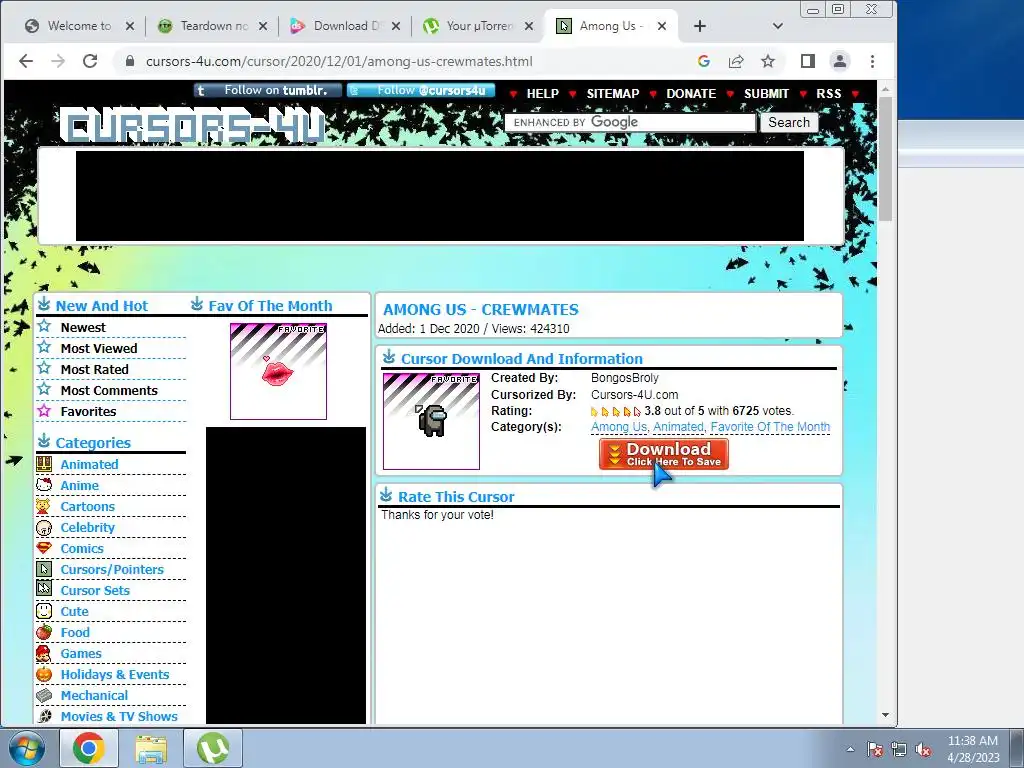Open µTorrent from the taskbar
The height and width of the screenshot is (768, 1024).
click(213, 748)
